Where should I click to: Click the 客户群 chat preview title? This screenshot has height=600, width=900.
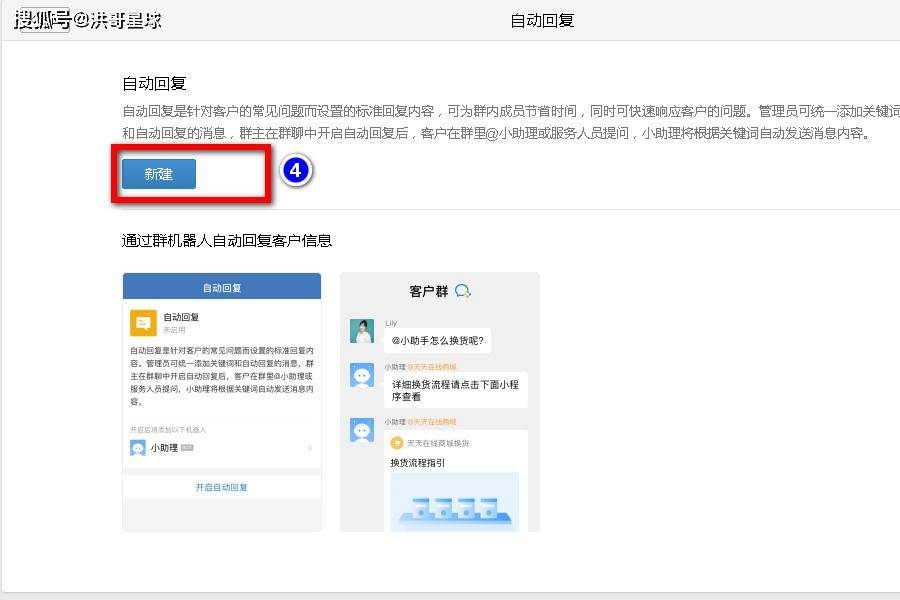click(428, 291)
